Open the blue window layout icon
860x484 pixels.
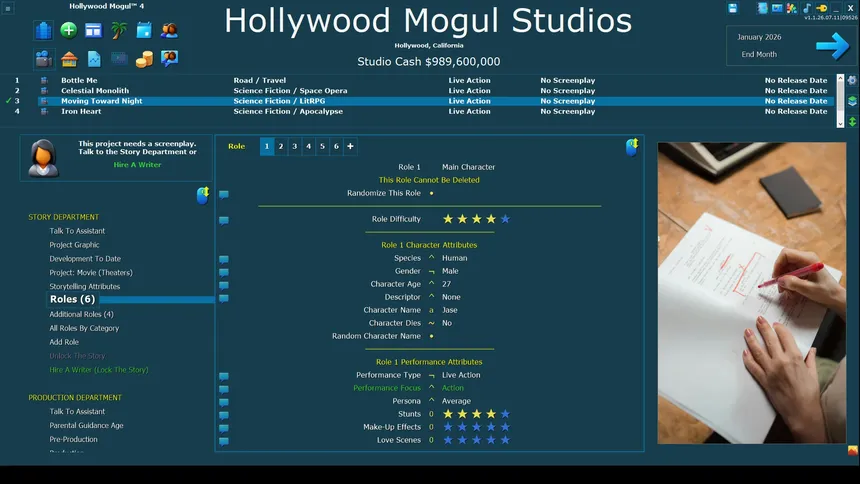tap(93, 30)
